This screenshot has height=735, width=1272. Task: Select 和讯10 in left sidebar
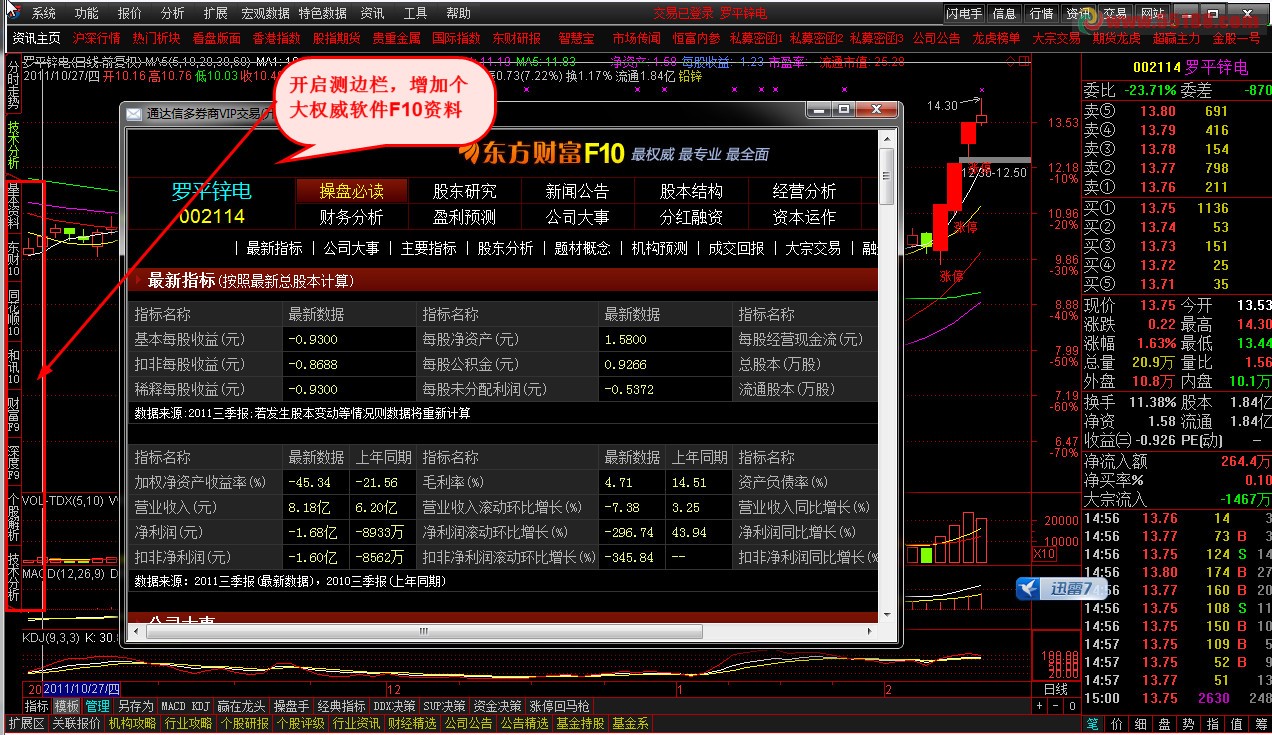pyautogui.click(x=14, y=366)
